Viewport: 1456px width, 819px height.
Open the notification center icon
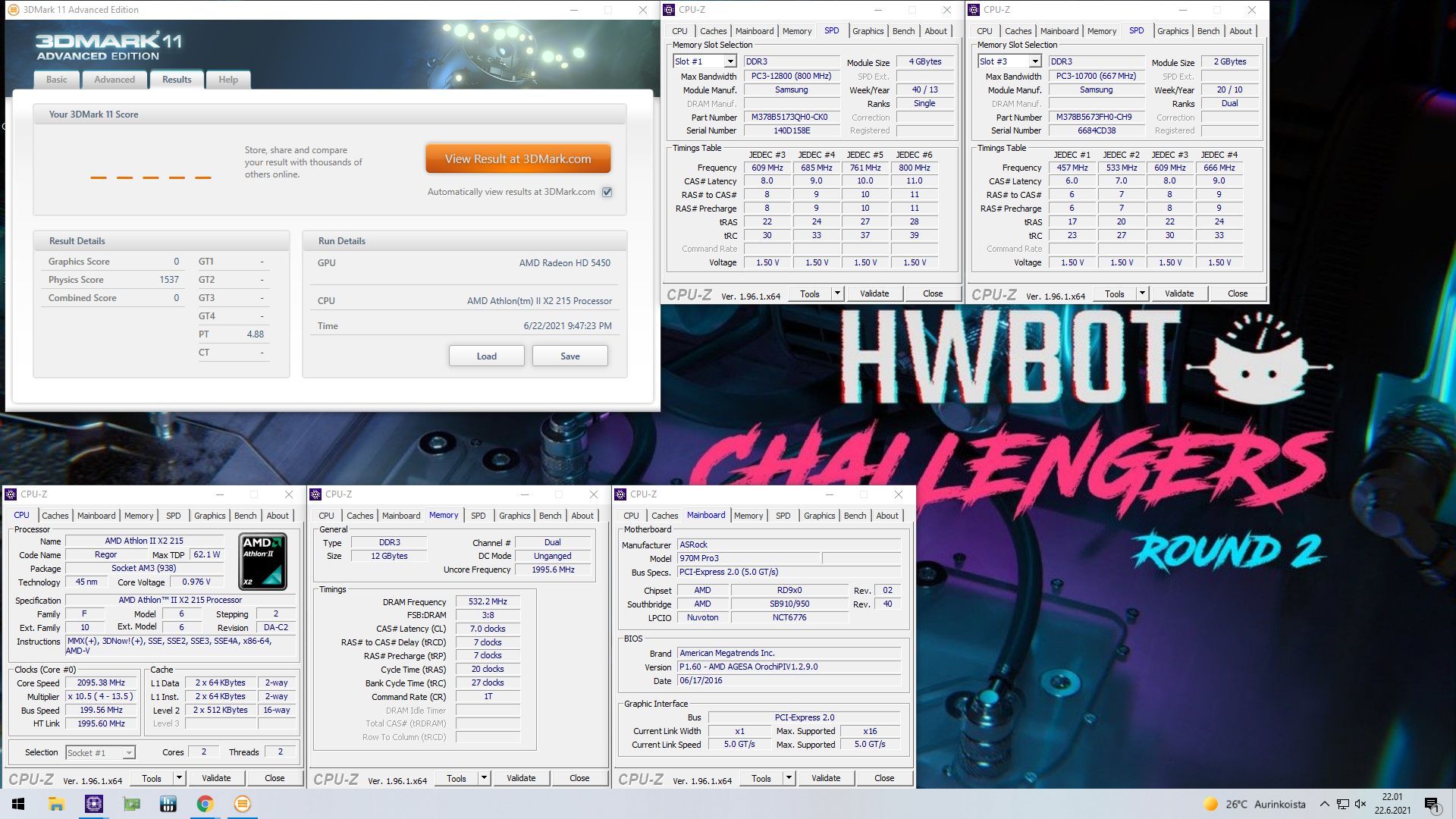tap(1432, 804)
